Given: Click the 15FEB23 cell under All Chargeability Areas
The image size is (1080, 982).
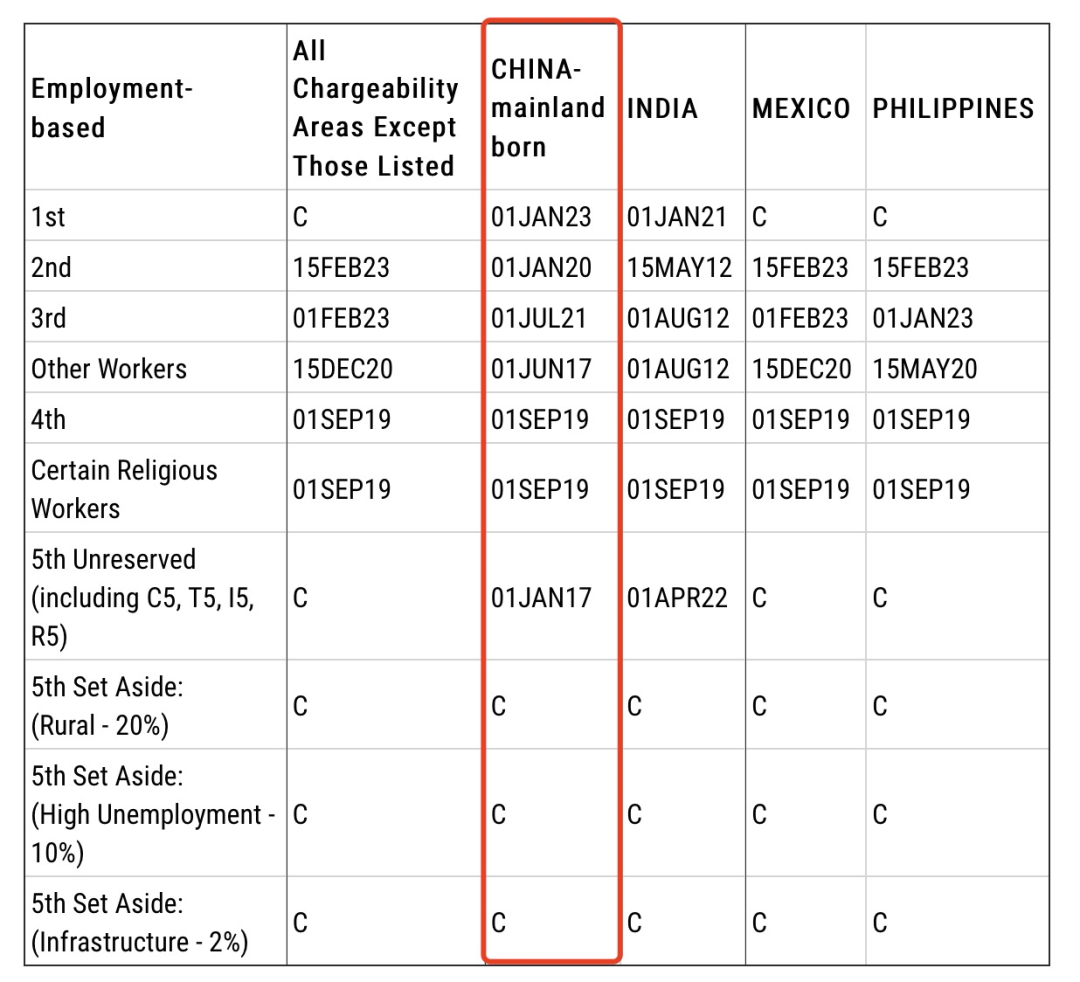Looking at the screenshot, I should click(x=341, y=267).
